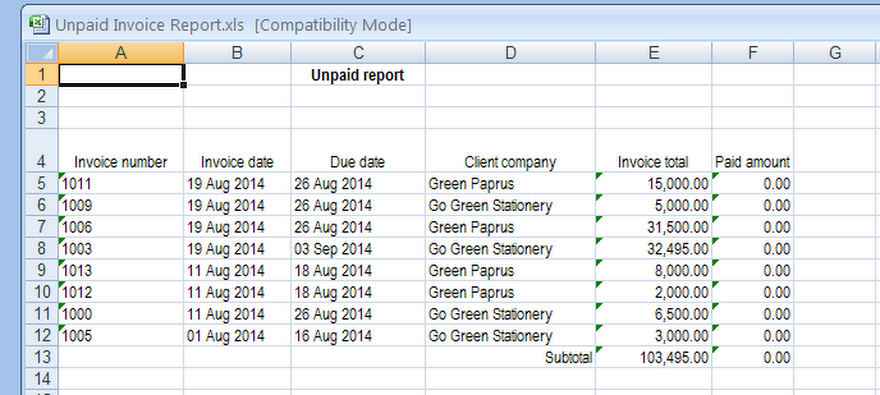Screen dimensions: 880x395
Task: Click the Excel file icon in title bar
Action: 38,24
